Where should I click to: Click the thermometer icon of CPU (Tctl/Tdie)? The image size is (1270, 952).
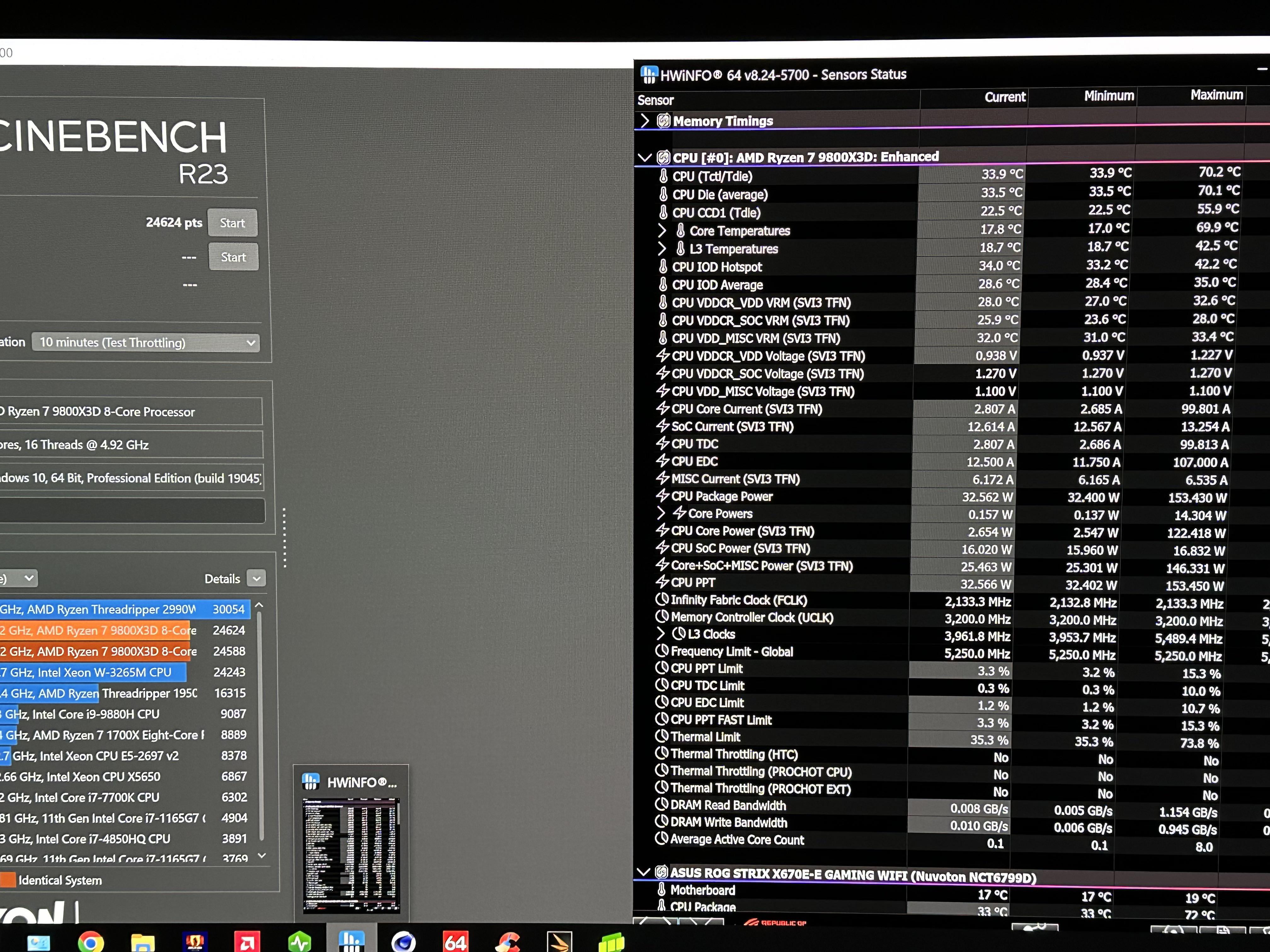664,176
